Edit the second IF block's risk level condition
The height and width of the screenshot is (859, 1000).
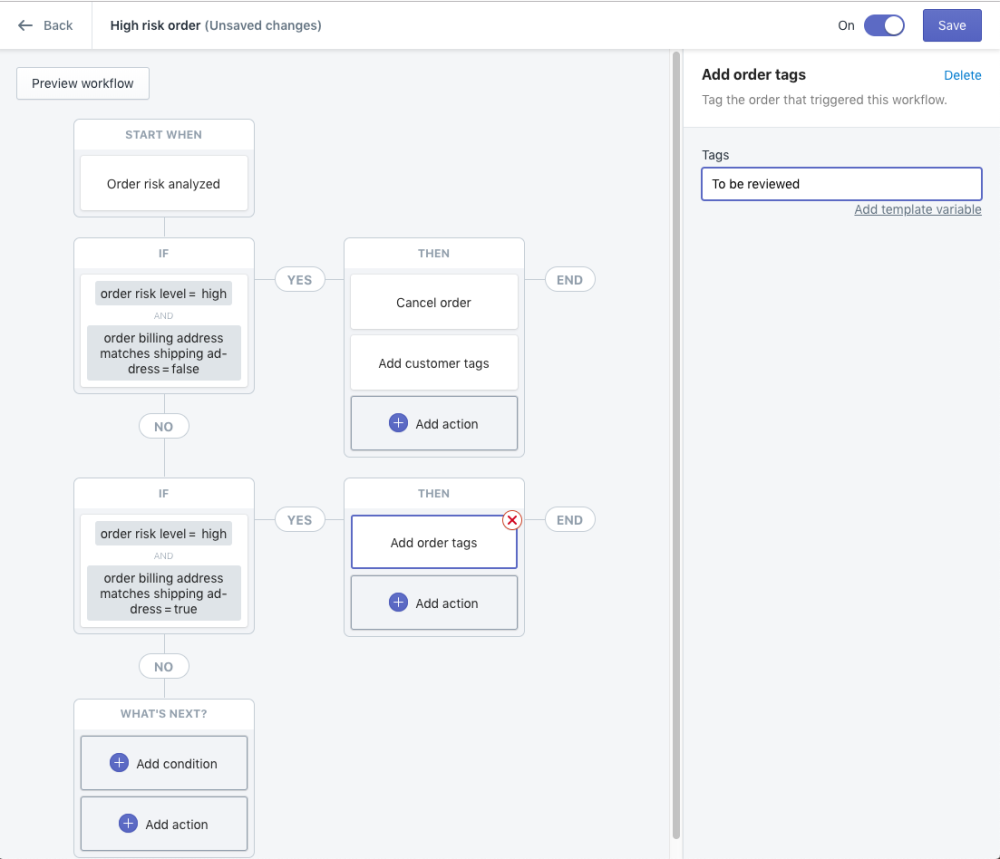pyautogui.click(x=163, y=533)
